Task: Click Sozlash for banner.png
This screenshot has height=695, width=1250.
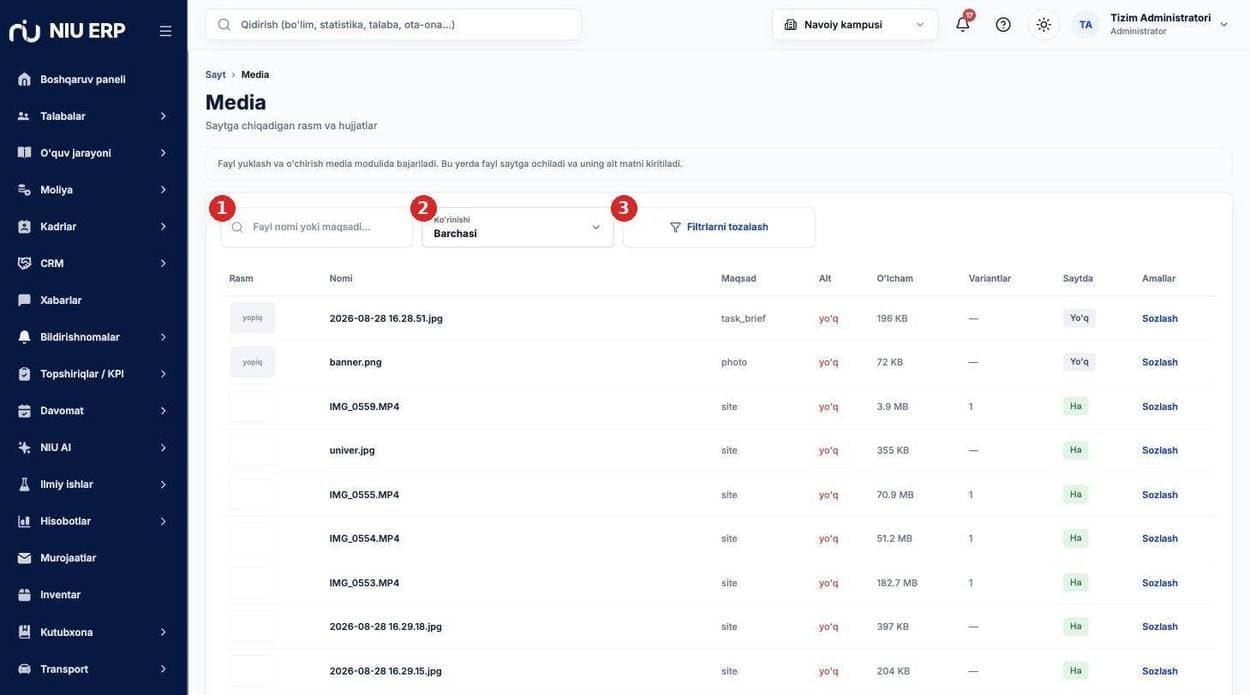Action: (x=1160, y=362)
